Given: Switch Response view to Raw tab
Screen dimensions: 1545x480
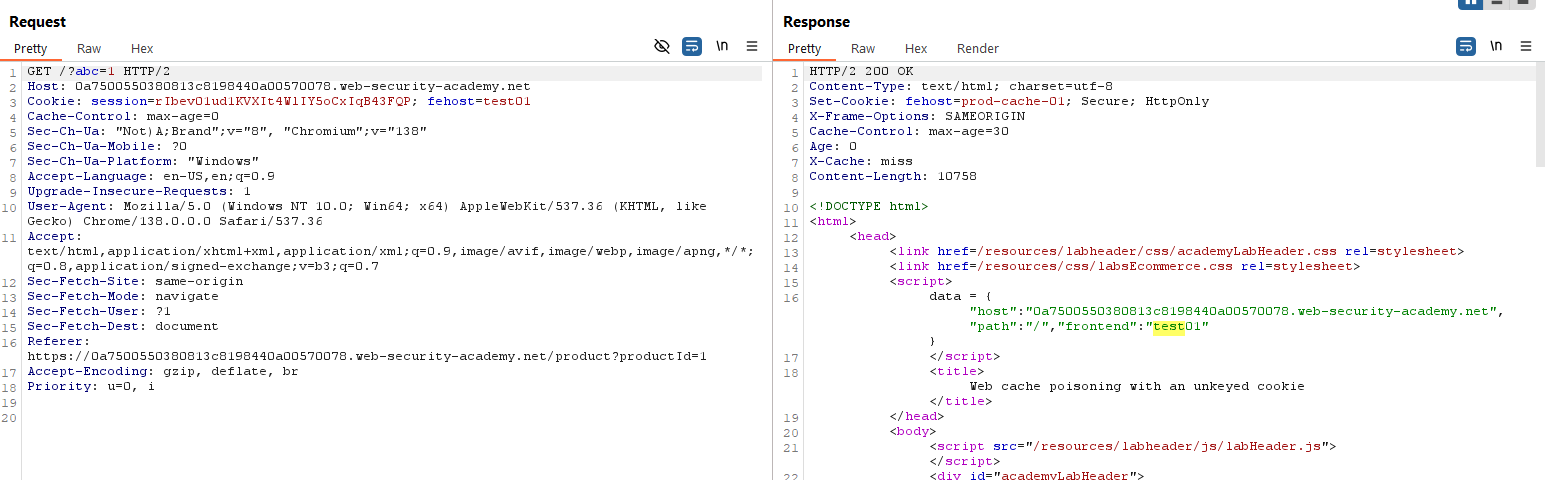Looking at the screenshot, I should (863, 48).
